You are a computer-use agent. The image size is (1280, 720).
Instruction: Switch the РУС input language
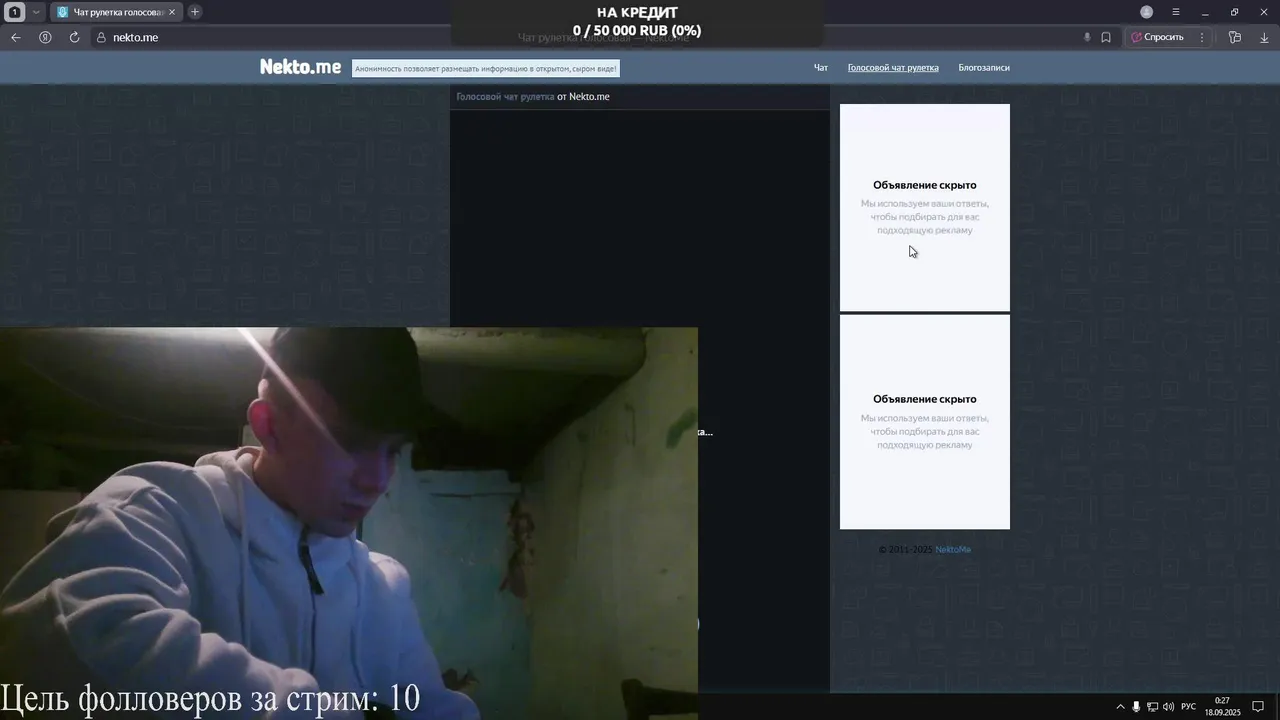pos(1189,707)
